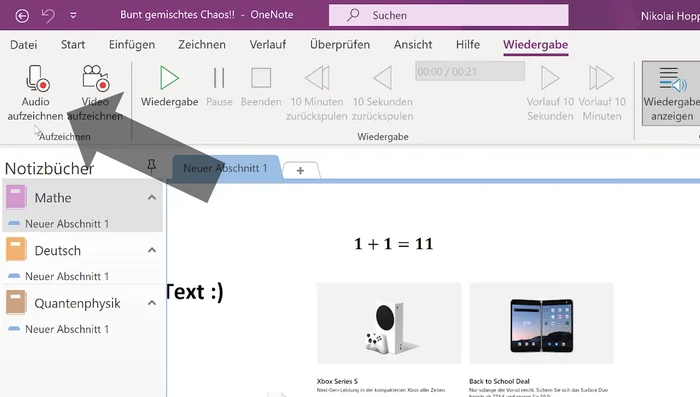
Task: Skip ahead with Vorlauf 10 Sekunden
Action: [x=550, y=93]
